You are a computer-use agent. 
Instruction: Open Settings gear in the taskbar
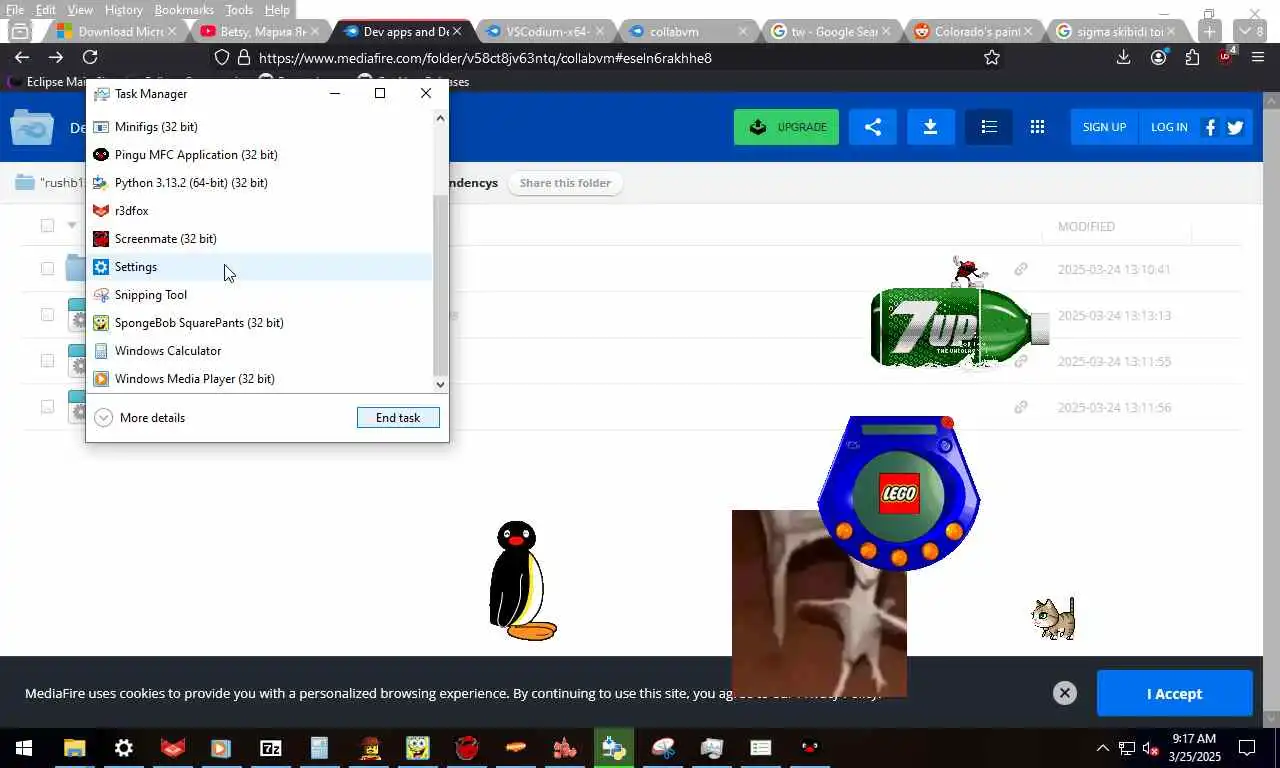tap(124, 747)
